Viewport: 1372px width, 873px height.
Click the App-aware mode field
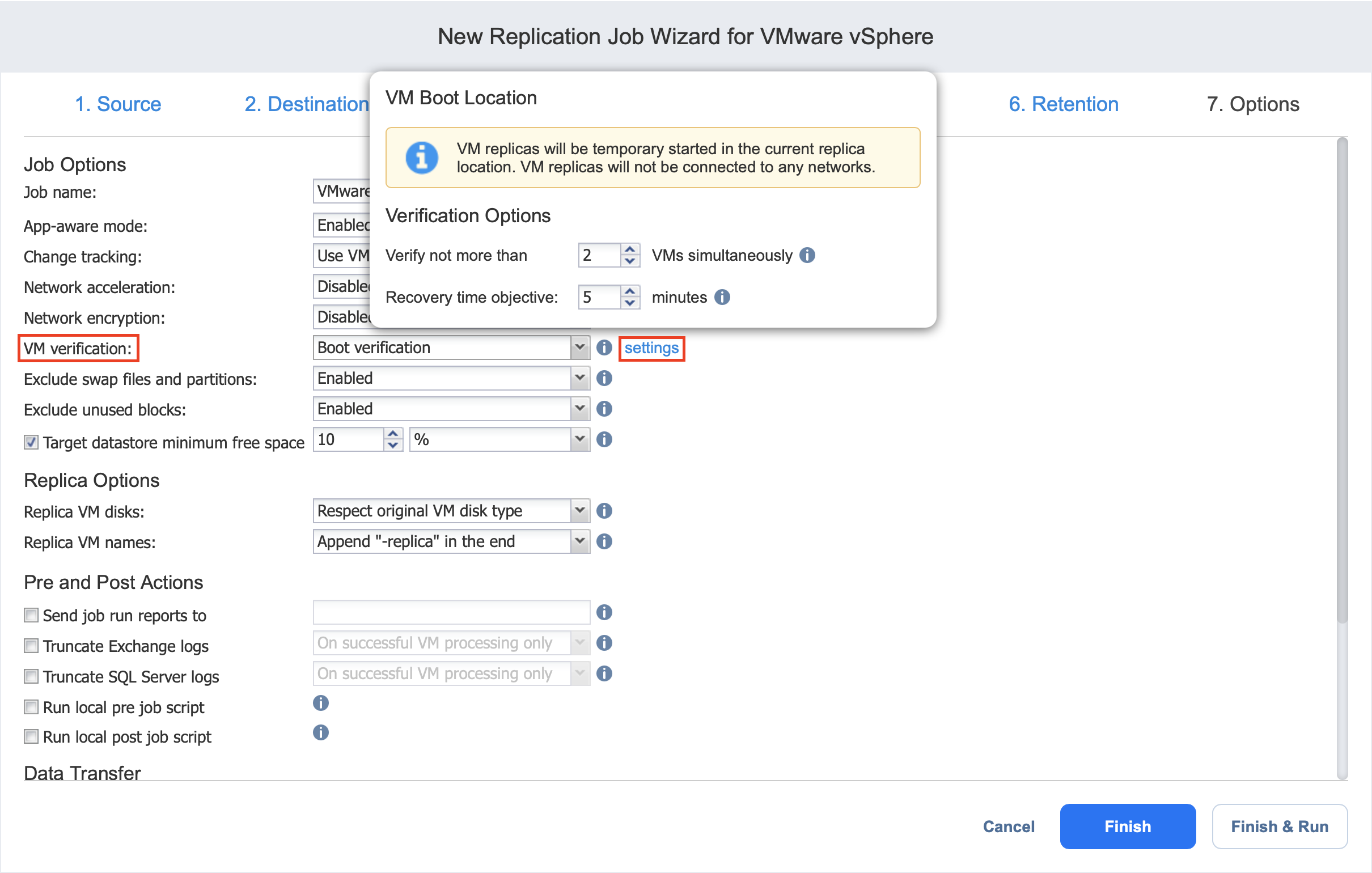(342, 226)
